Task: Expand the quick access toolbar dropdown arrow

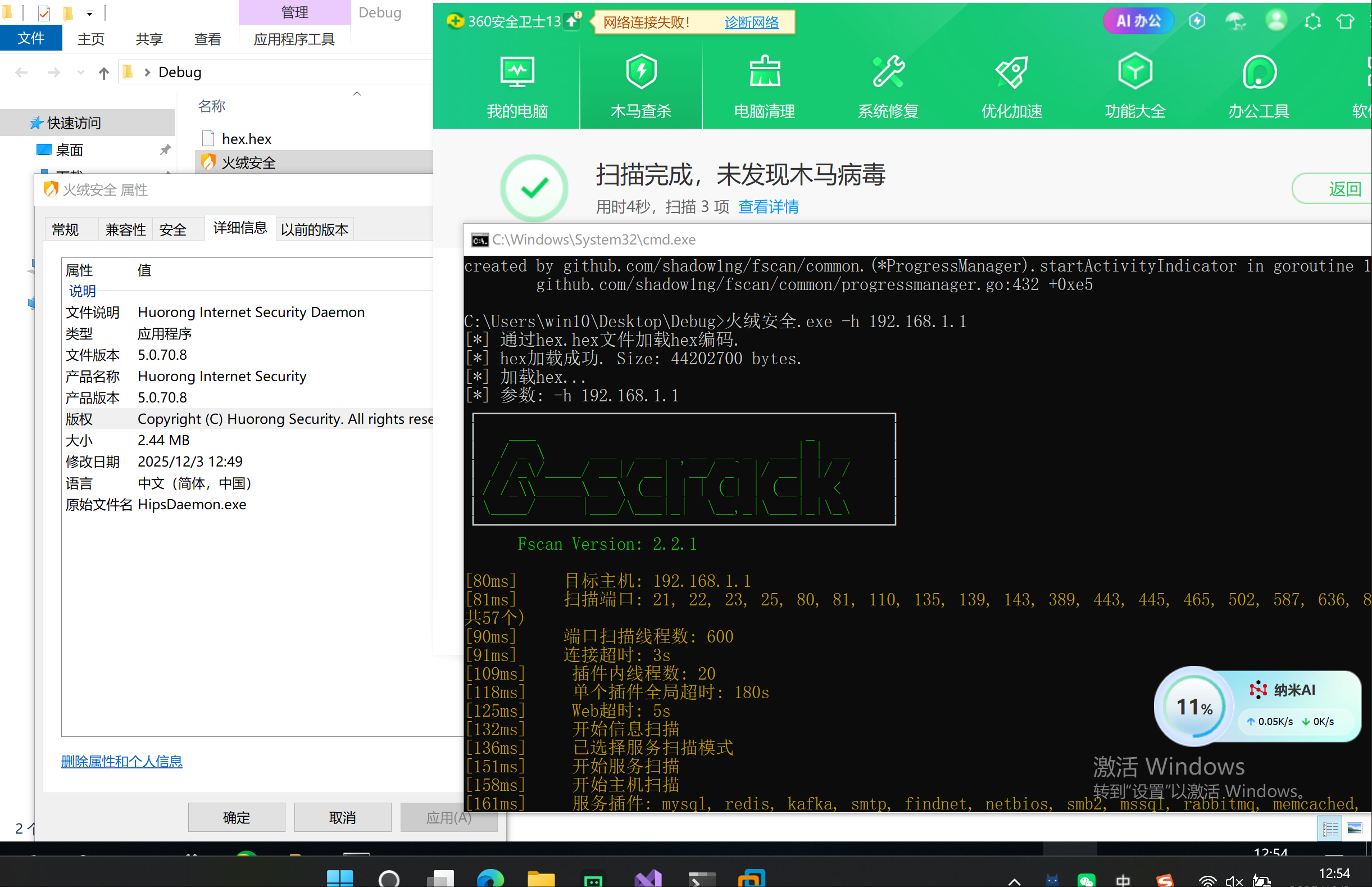Action: (89, 13)
